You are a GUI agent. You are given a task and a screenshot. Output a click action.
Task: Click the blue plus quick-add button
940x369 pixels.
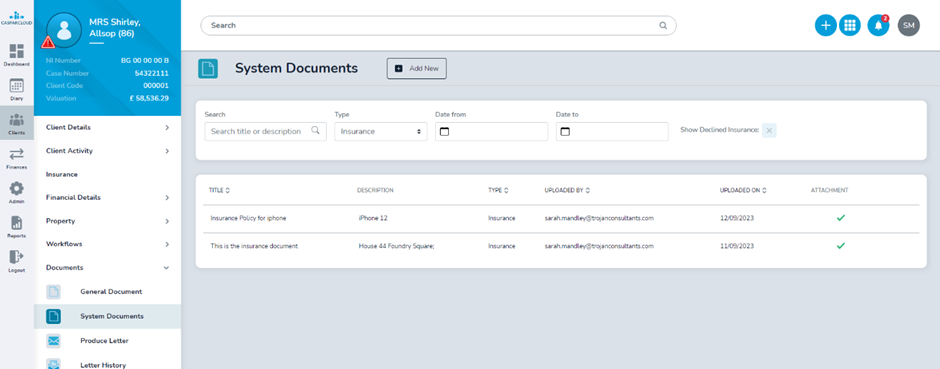pos(825,25)
